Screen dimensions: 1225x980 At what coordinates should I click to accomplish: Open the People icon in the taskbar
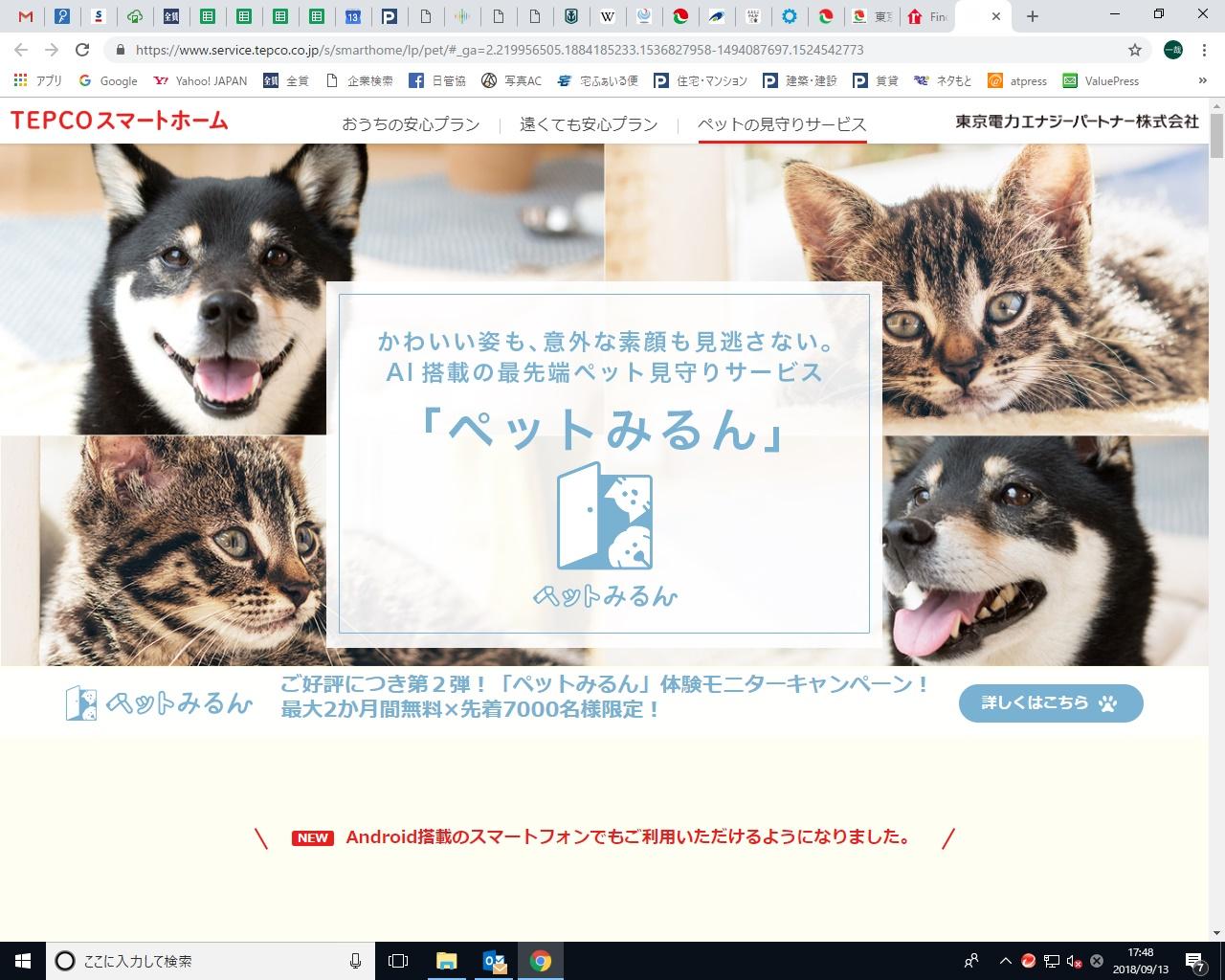click(971, 961)
